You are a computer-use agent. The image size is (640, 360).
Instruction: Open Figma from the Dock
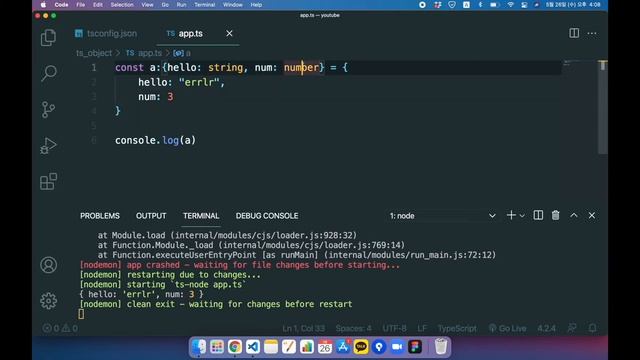(x=415, y=347)
